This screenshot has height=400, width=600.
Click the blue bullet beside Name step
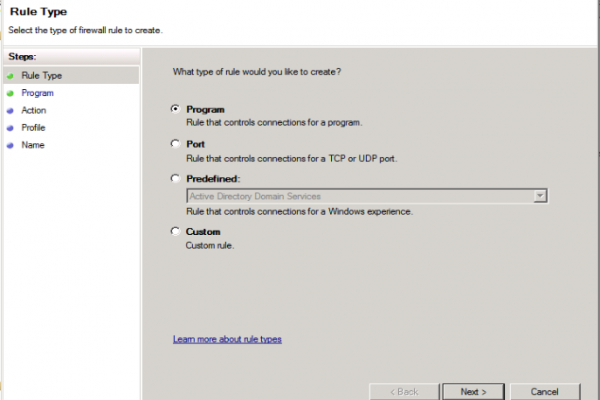coord(10,145)
